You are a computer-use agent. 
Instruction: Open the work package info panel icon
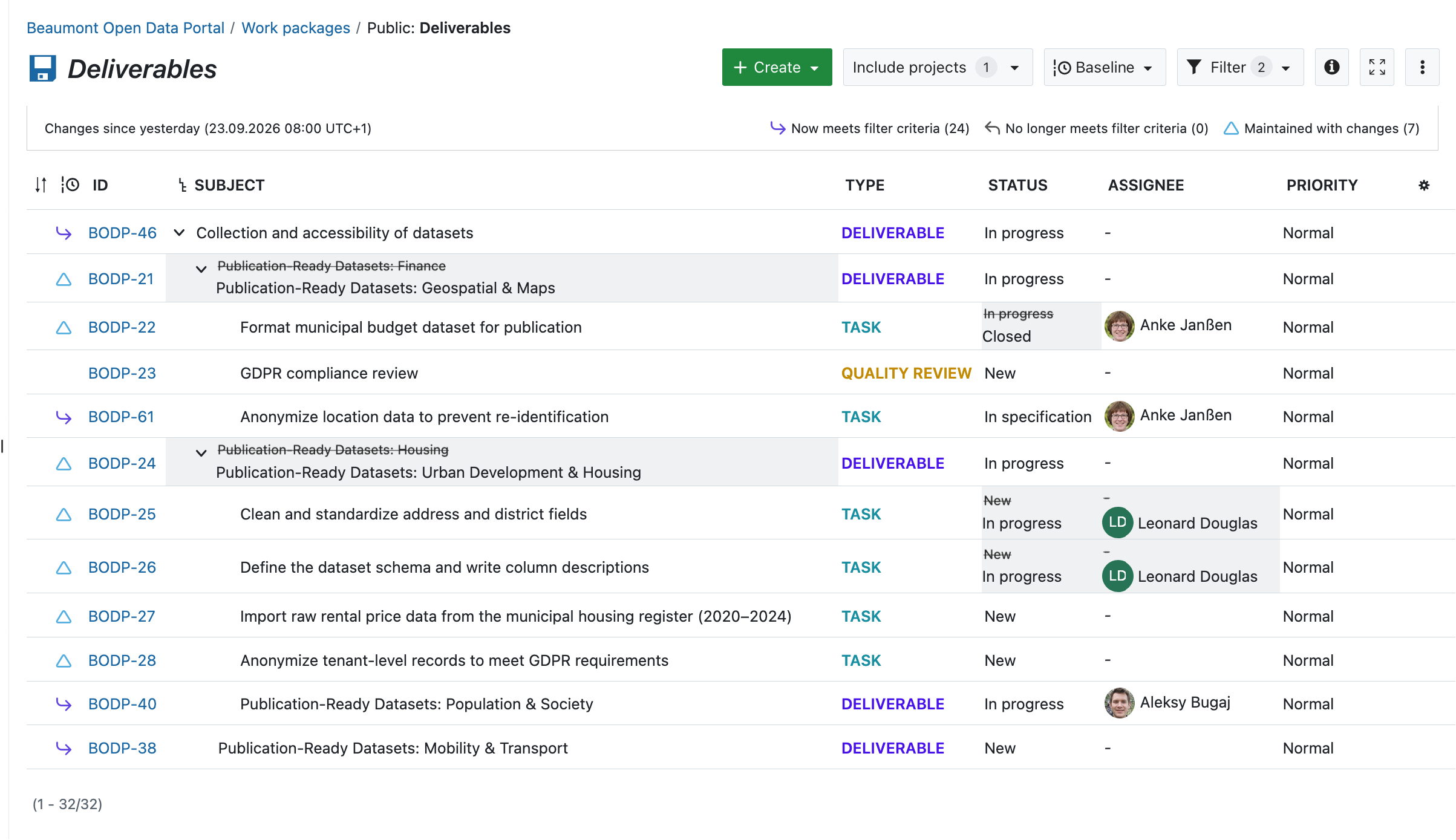(x=1331, y=67)
